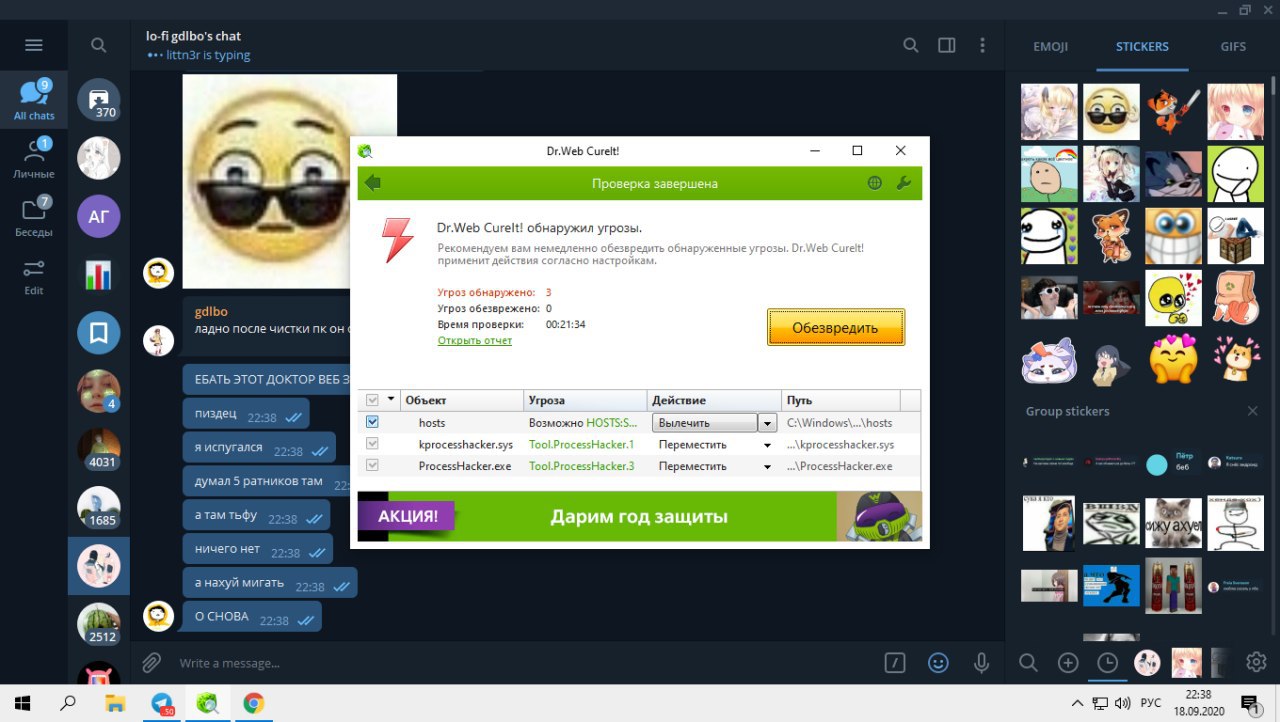Open Dr.Web settings wrench icon
This screenshot has height=722, width=1280.
[902, 183]
